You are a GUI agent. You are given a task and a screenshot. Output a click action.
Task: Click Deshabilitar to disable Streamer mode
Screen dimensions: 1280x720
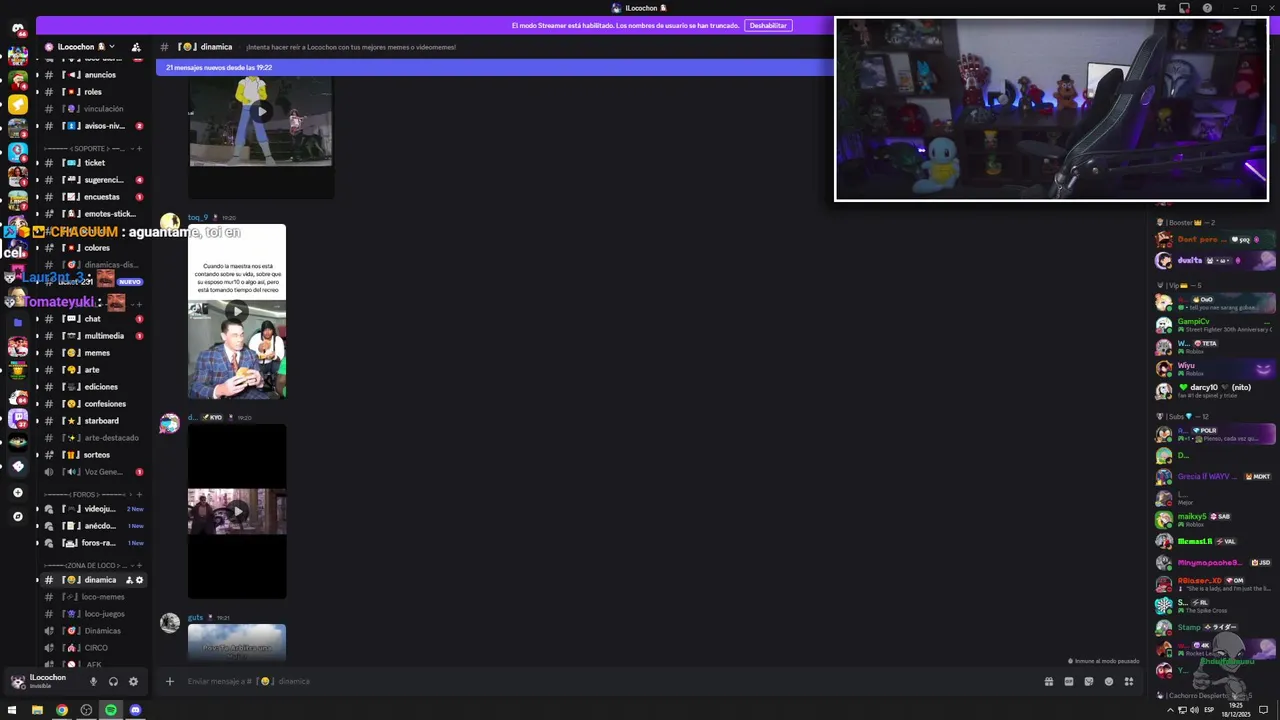point(768,25)
